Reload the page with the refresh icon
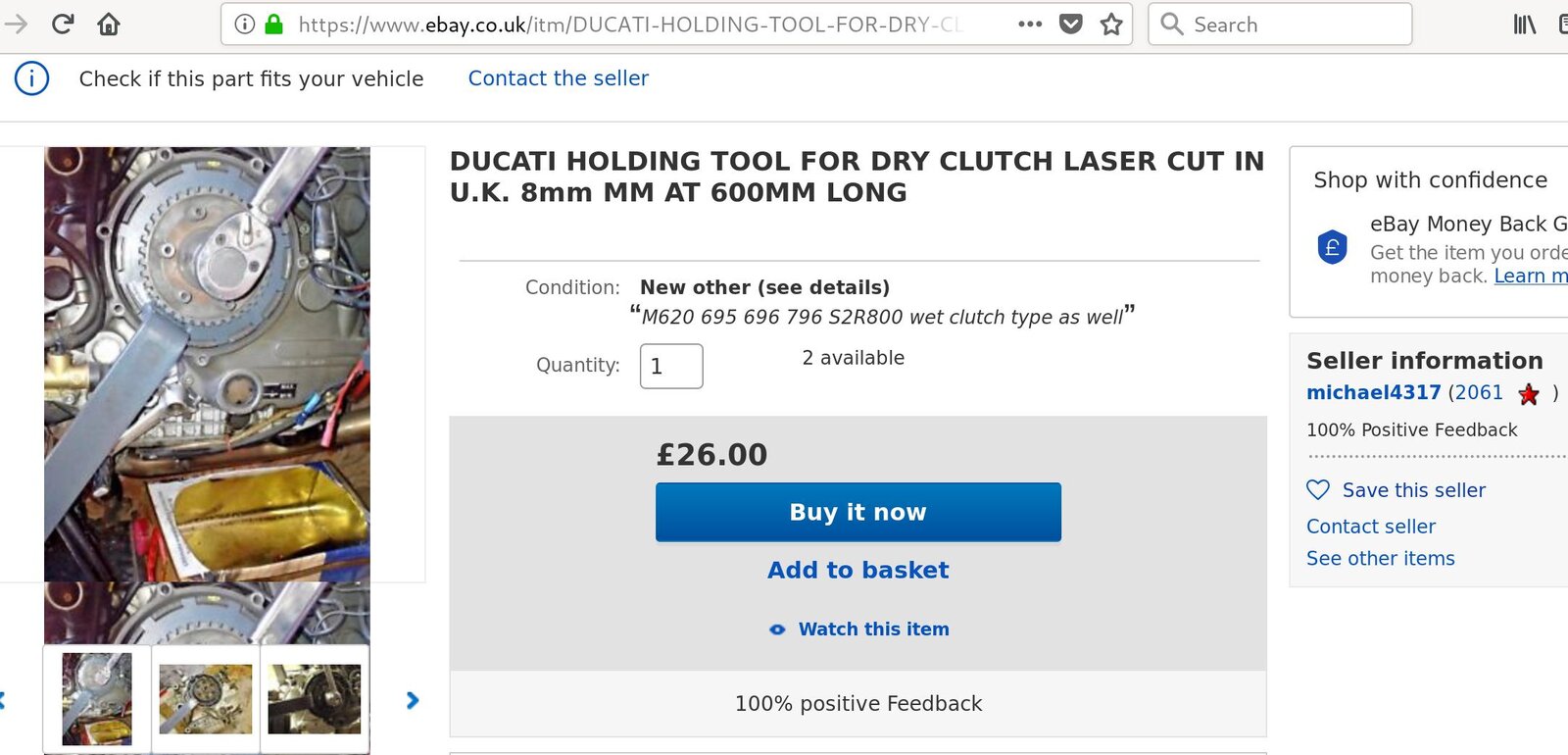 point(63,25)
